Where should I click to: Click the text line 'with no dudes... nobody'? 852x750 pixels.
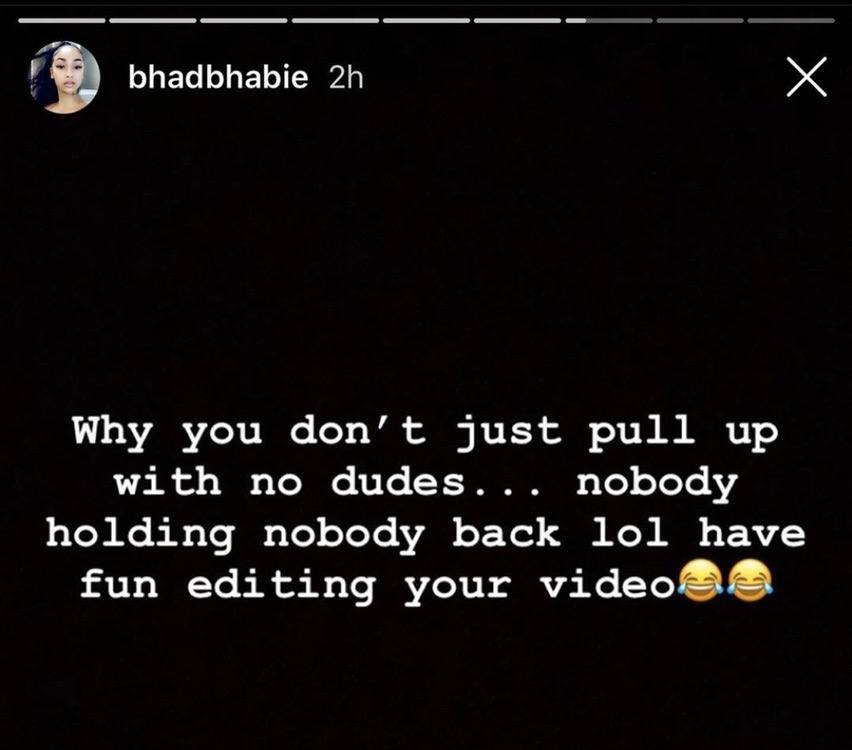point(425,484)
